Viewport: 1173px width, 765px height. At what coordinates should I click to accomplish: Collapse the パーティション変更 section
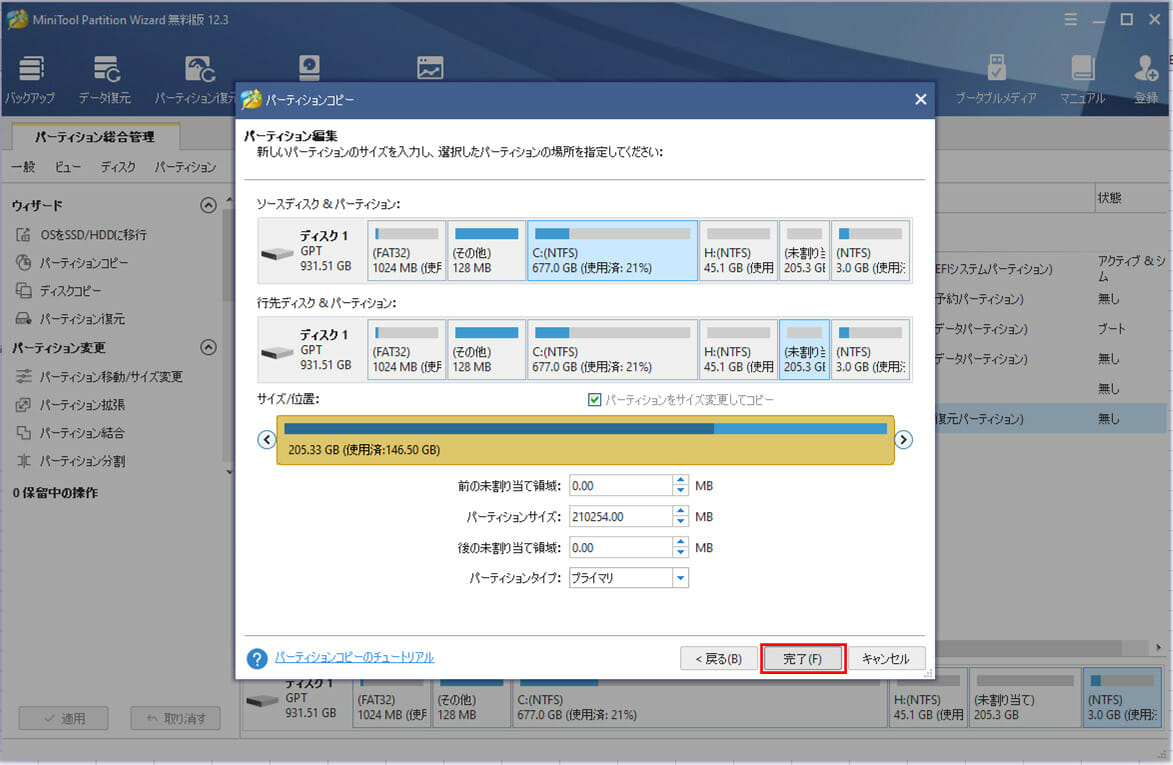(x=209, y=348)
